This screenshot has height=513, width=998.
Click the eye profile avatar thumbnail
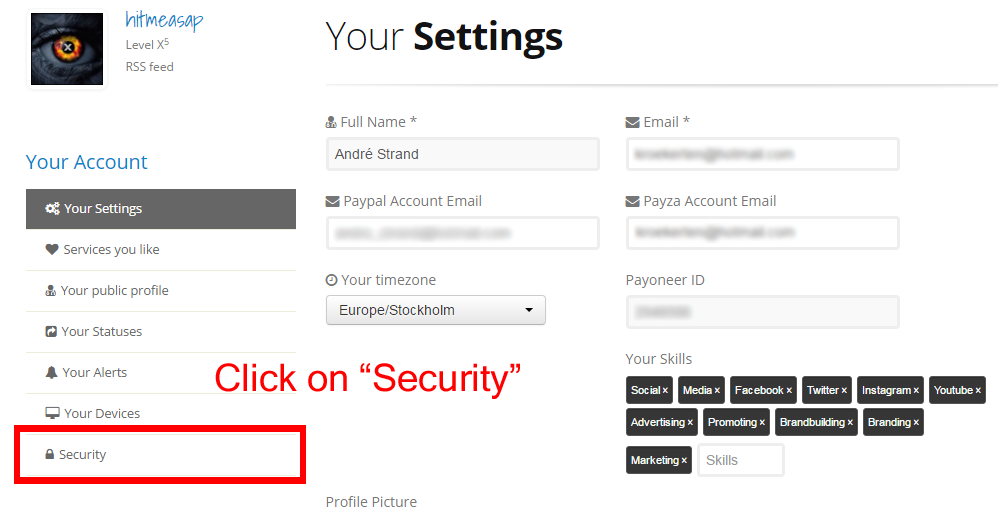coord(67,49)
